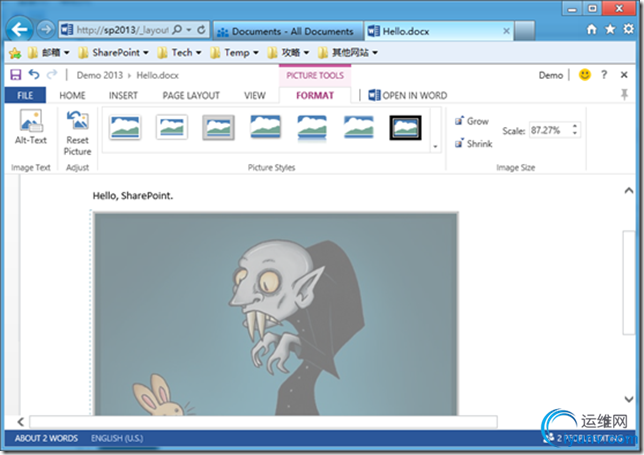Apply the first picture style thumbnail
Image resolution: width=644 pixels, height=455 pixels.
tap(125, 127)
